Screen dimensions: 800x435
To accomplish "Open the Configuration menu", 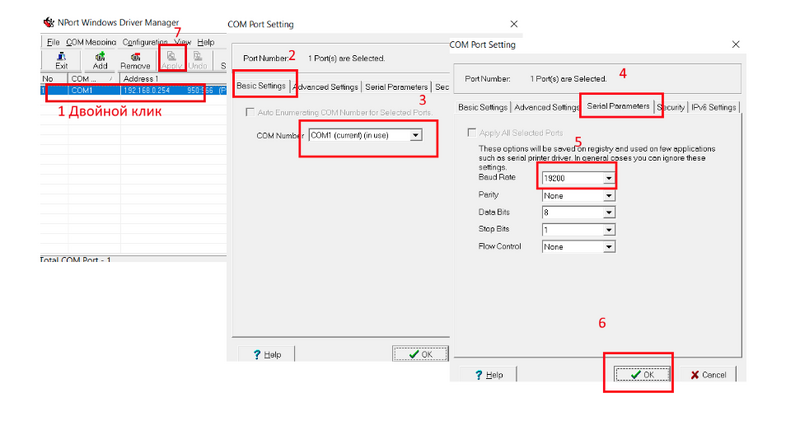I will point(145,42).
